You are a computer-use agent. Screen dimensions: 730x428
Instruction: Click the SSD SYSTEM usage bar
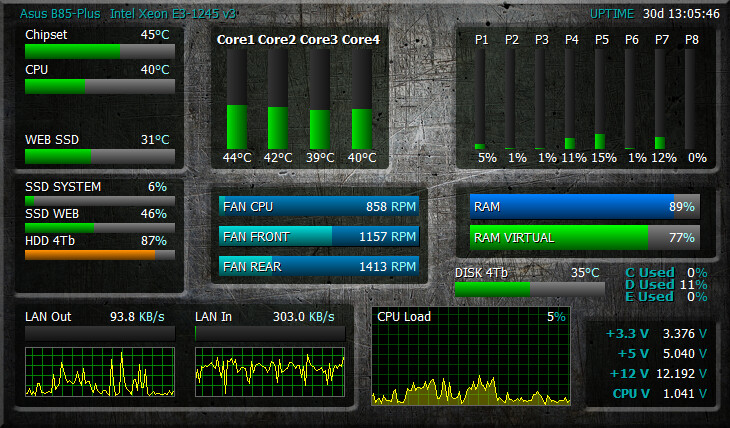point(99,200)
